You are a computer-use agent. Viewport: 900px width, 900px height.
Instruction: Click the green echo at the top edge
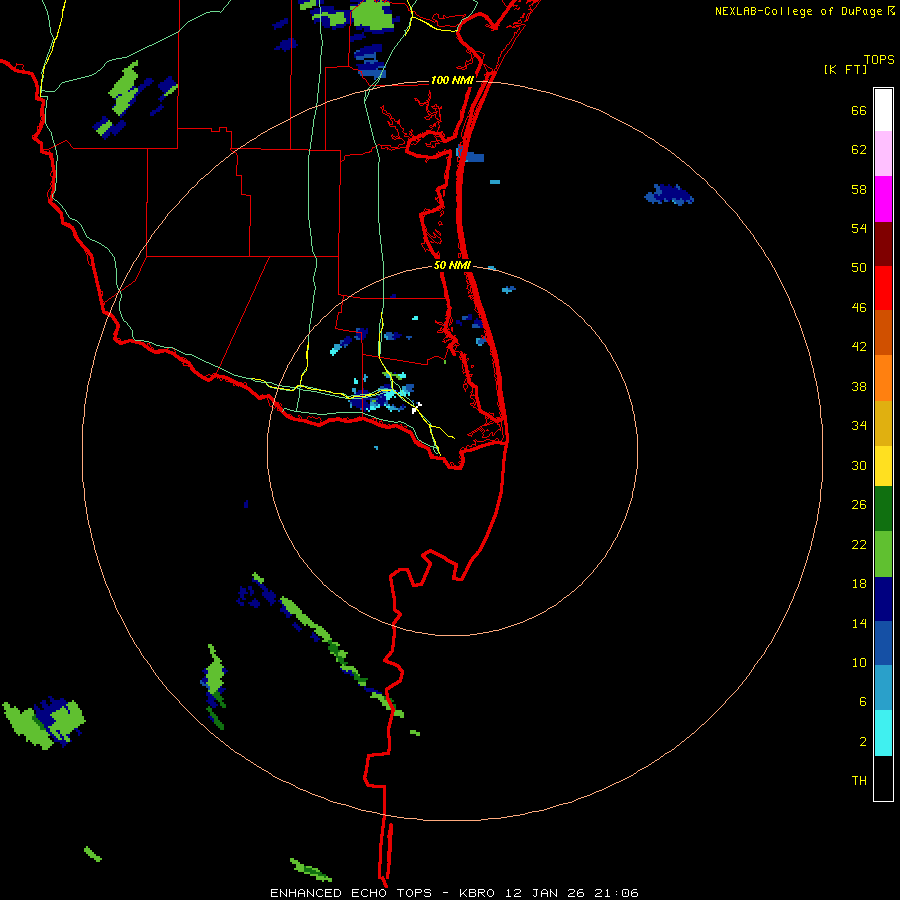(375, 15)
